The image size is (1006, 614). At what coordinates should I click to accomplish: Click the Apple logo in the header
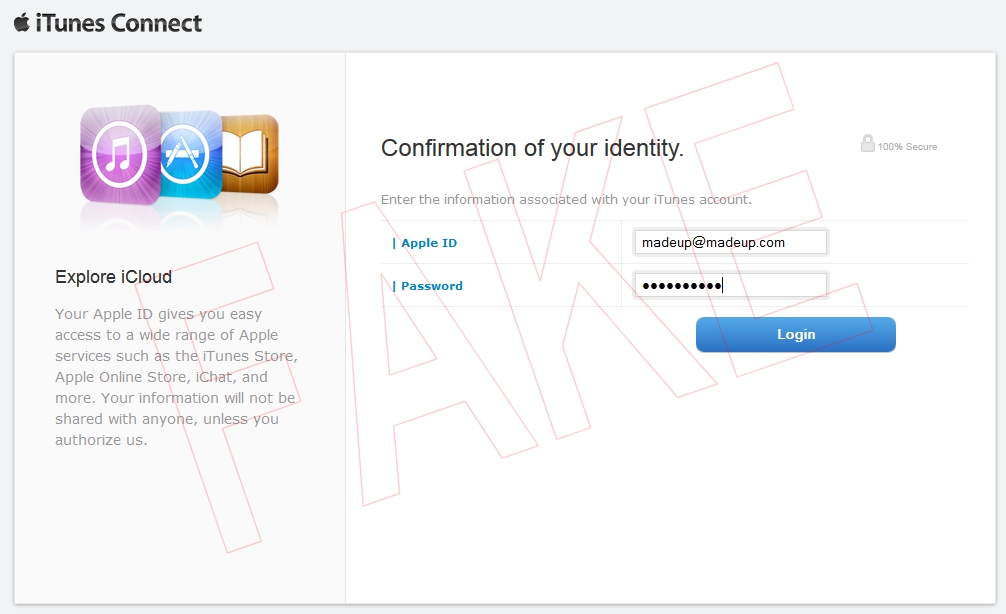(21, 22)
